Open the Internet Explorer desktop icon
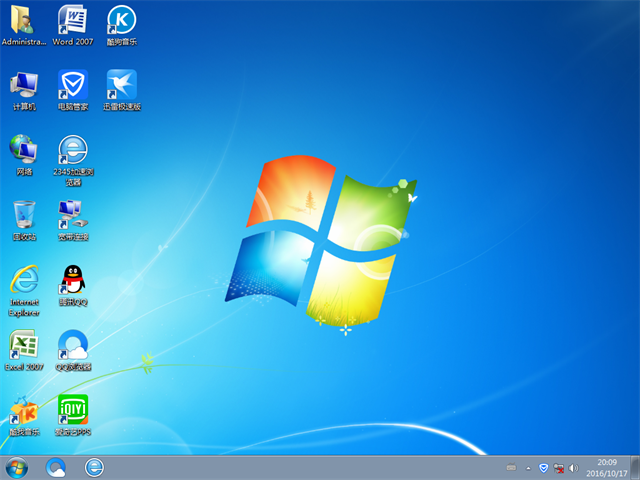The height and width of the screenshot is (480, 640). (x=23, y=280)
